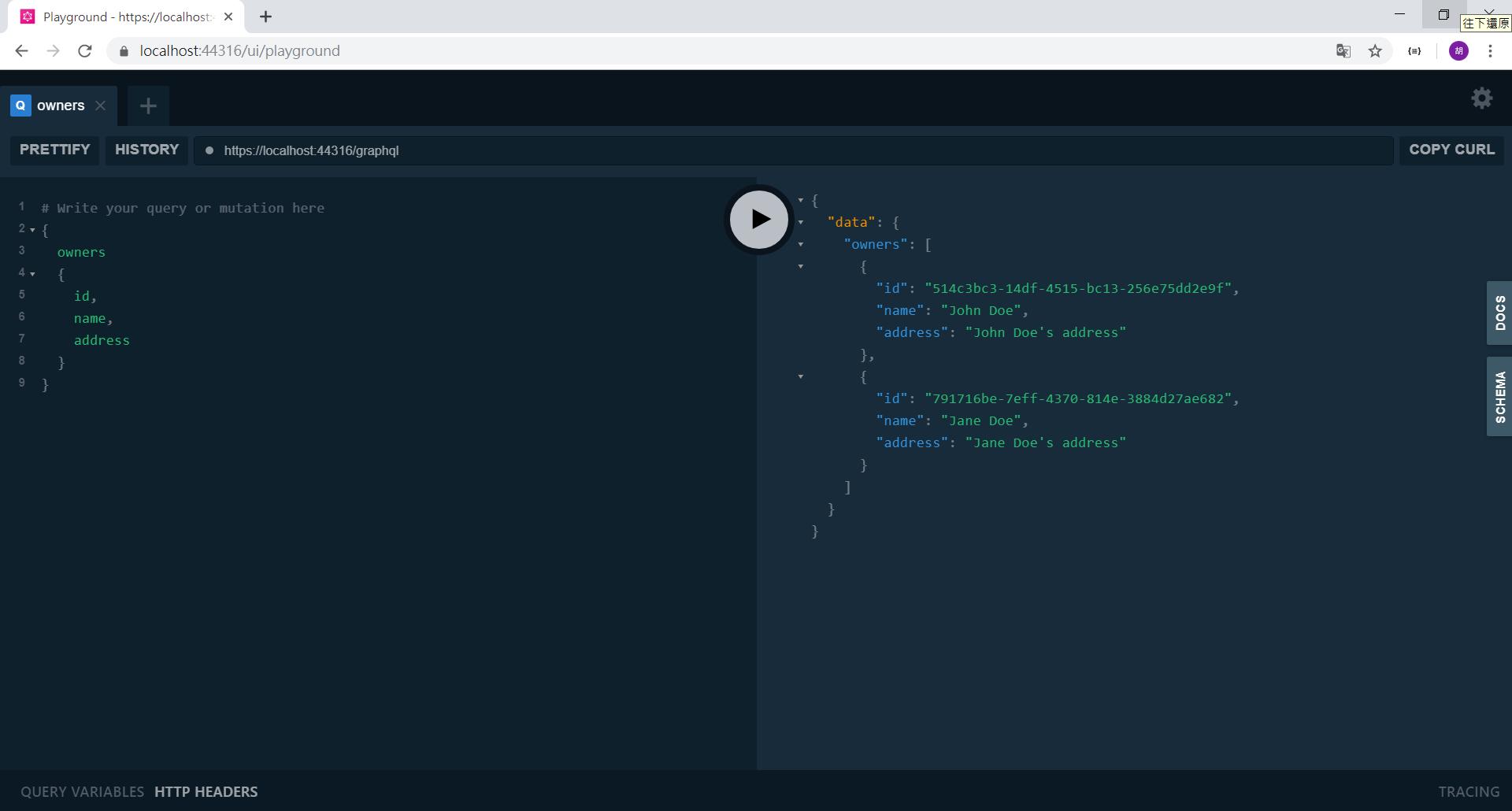Run the query with the play button
This screenshot has width=1512, height=811.
[758, 219]
